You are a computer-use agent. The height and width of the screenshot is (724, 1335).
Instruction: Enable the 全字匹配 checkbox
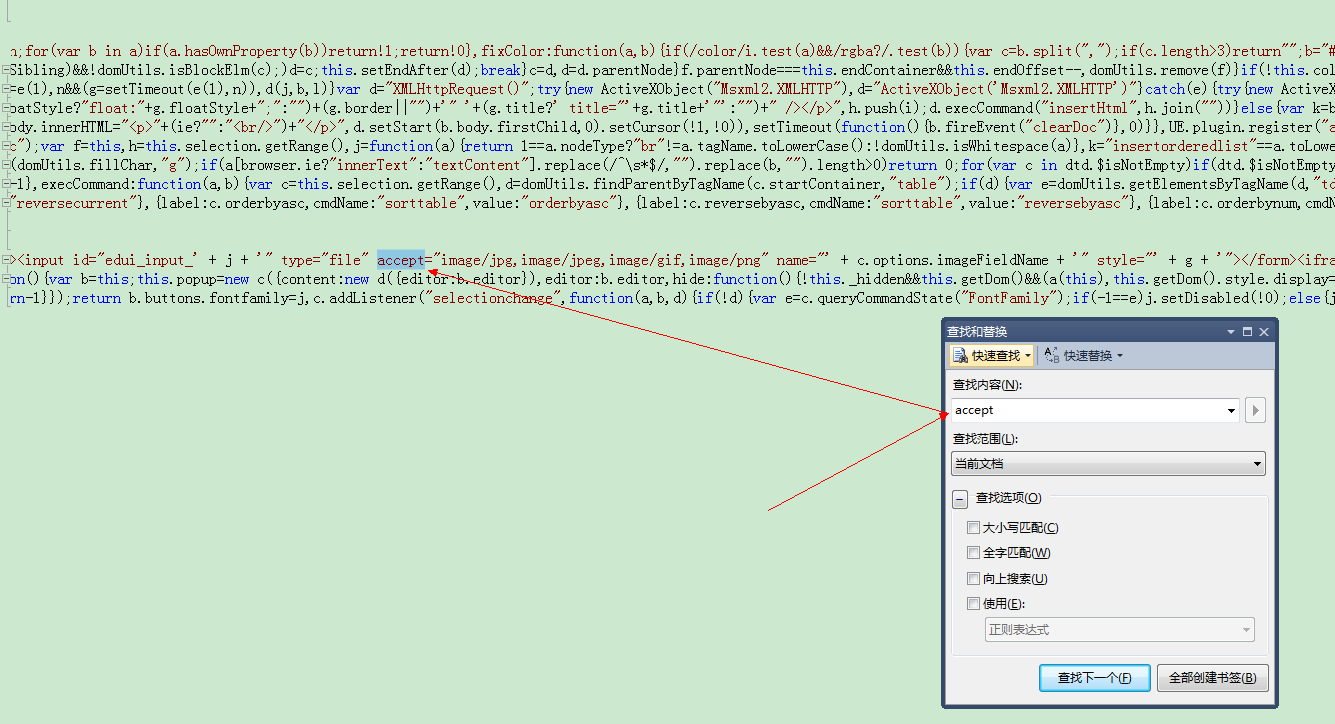(973, 553)
